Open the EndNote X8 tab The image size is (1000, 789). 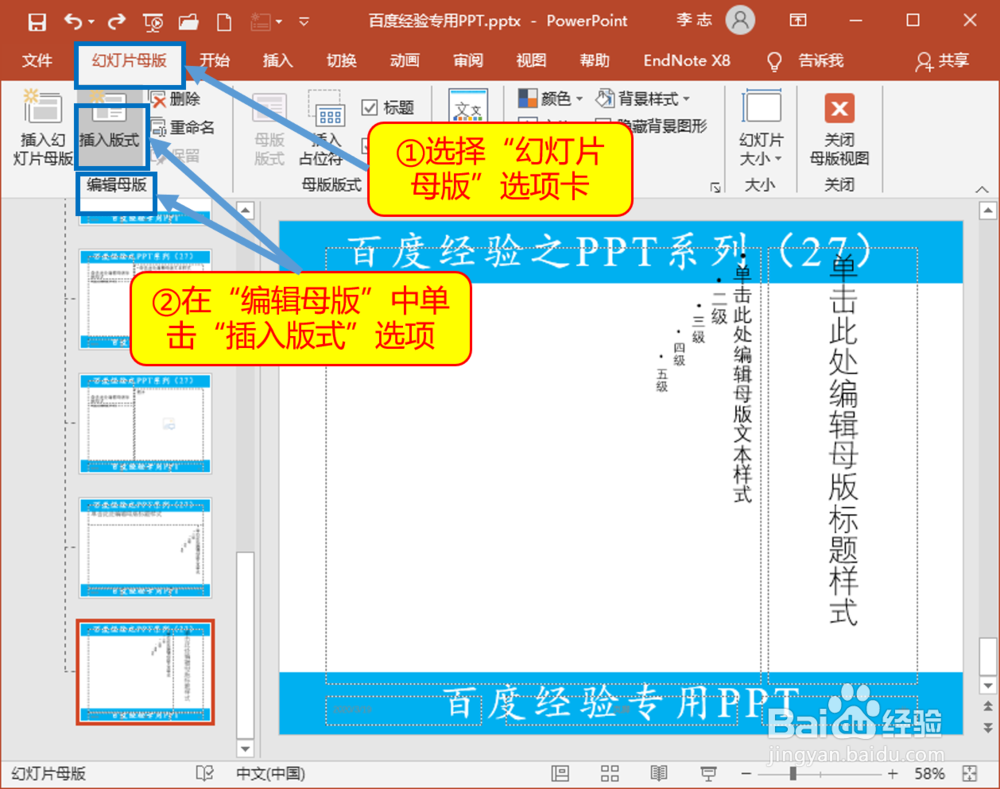click(x=687, y=61)
